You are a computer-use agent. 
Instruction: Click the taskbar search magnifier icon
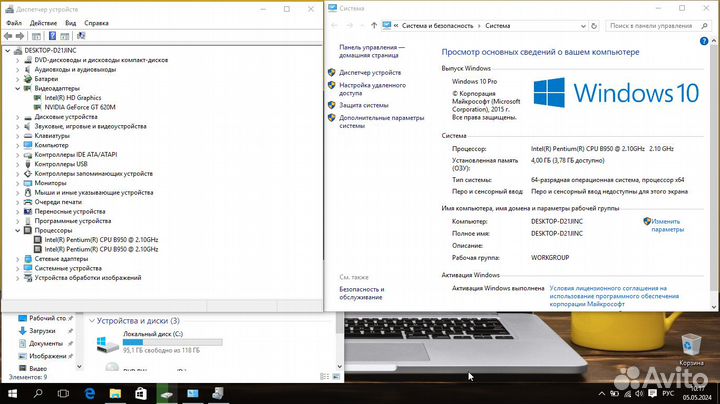pos(38,393)
